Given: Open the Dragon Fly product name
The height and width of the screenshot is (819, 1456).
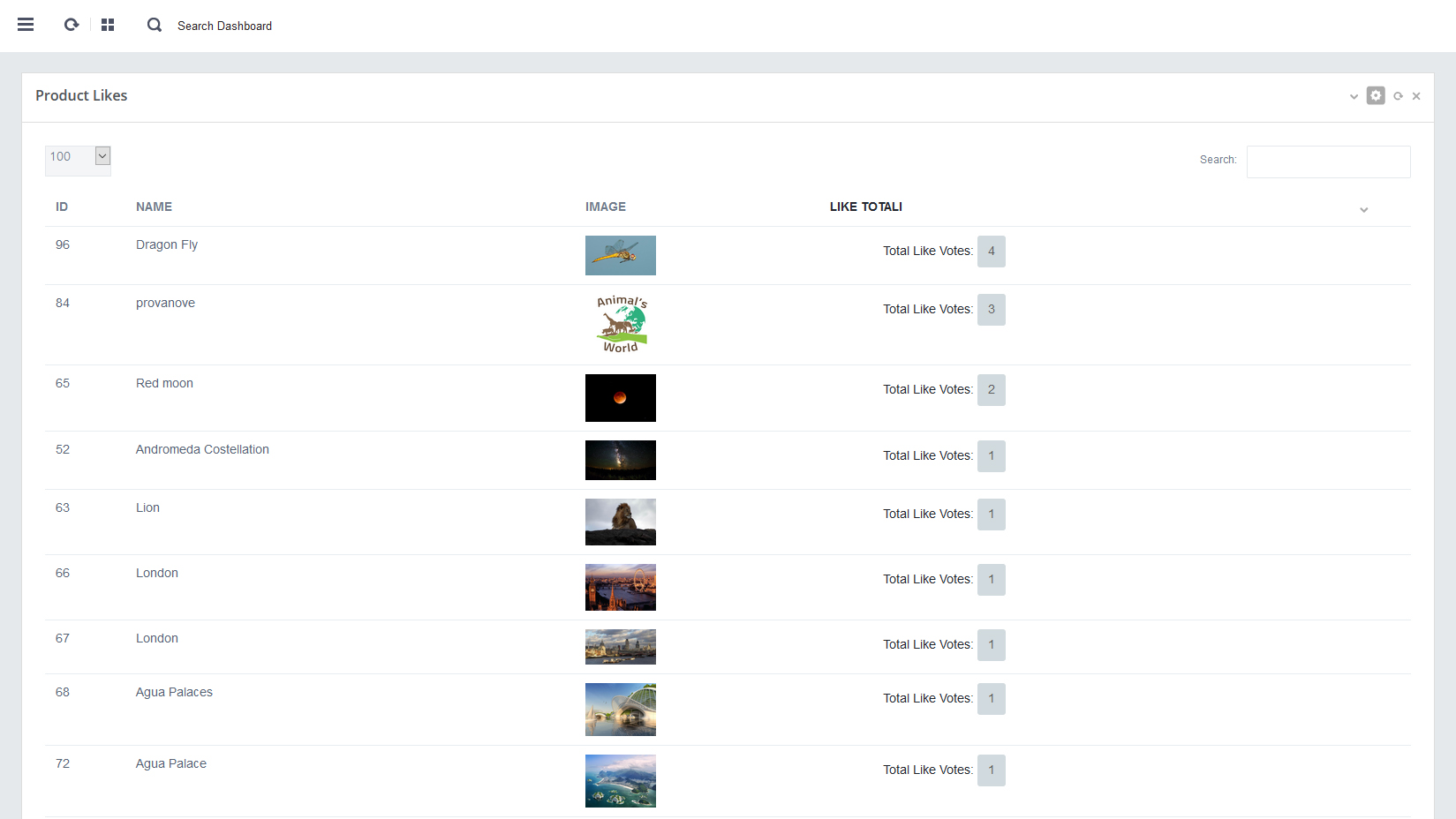Looking at the screenshot, I should 167,244.
